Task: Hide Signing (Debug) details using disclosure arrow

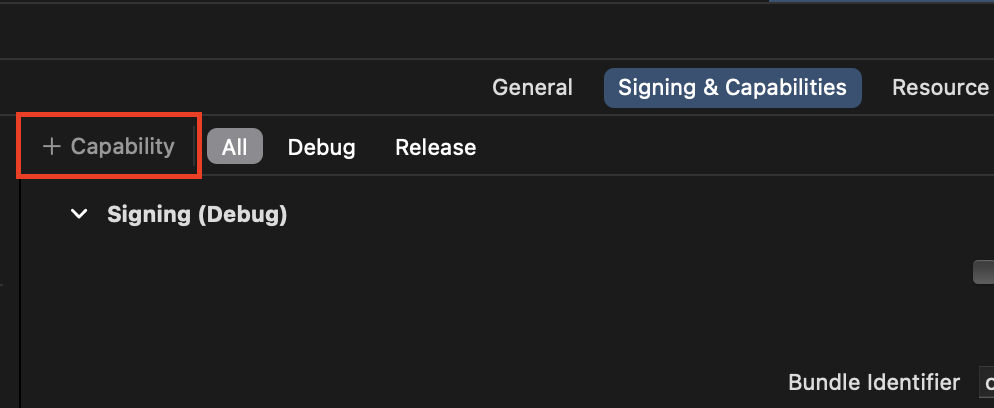Action: click(x=80, y=214)
